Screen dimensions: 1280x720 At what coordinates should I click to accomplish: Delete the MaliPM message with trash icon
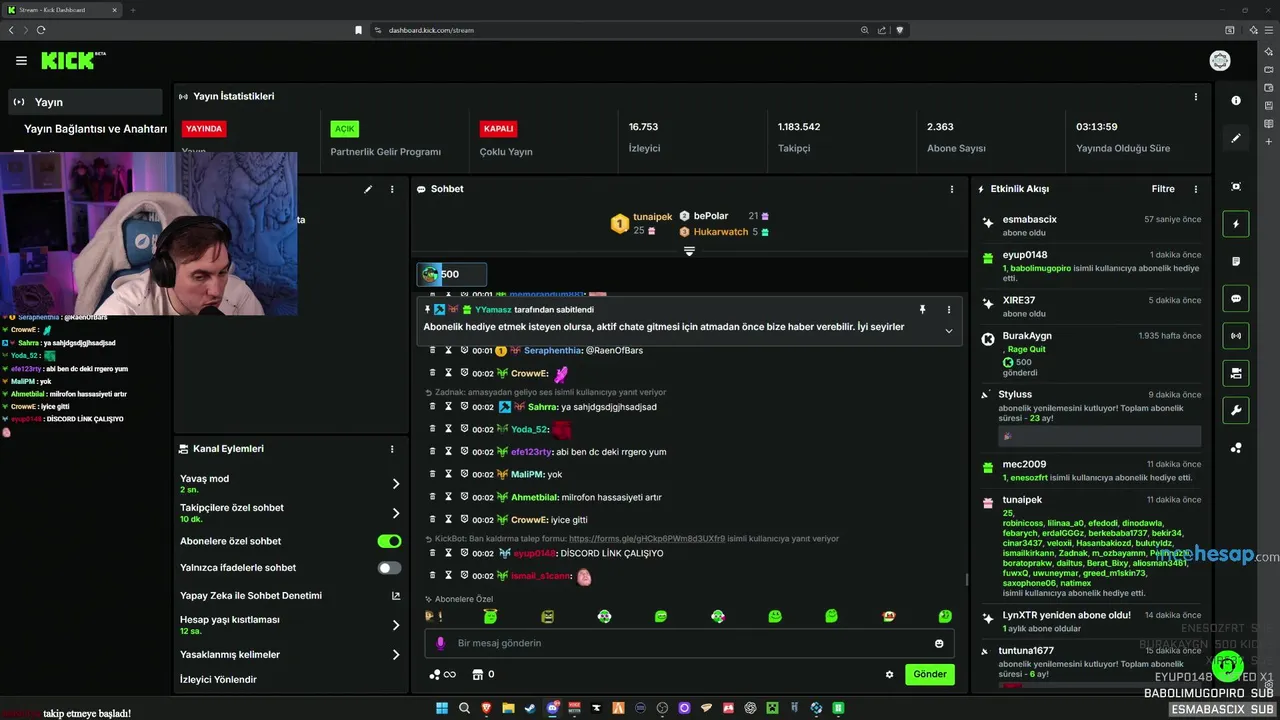click(x=432, y=475)
